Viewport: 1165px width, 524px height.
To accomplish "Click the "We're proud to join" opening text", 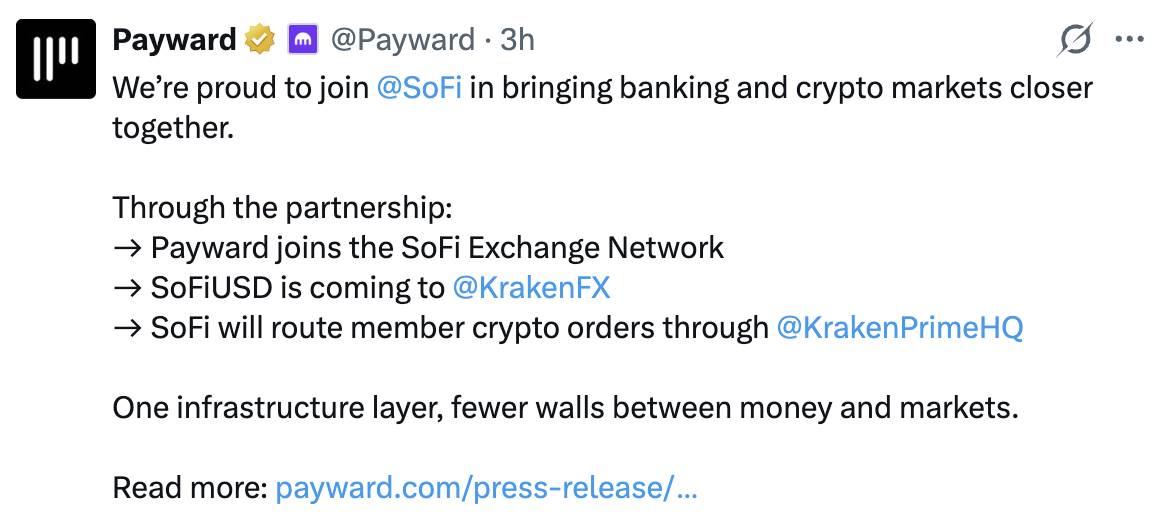I will click(x=241, y=88).
